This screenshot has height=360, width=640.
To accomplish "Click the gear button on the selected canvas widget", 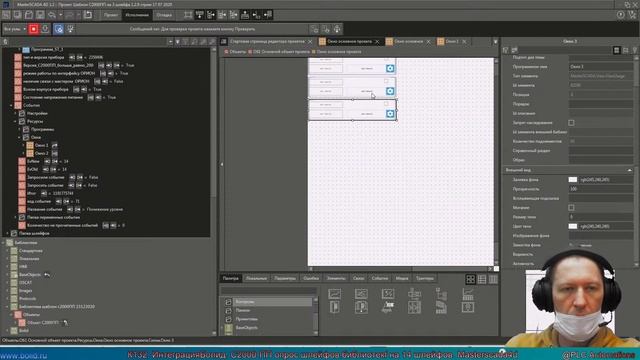I will coord(390,113).
